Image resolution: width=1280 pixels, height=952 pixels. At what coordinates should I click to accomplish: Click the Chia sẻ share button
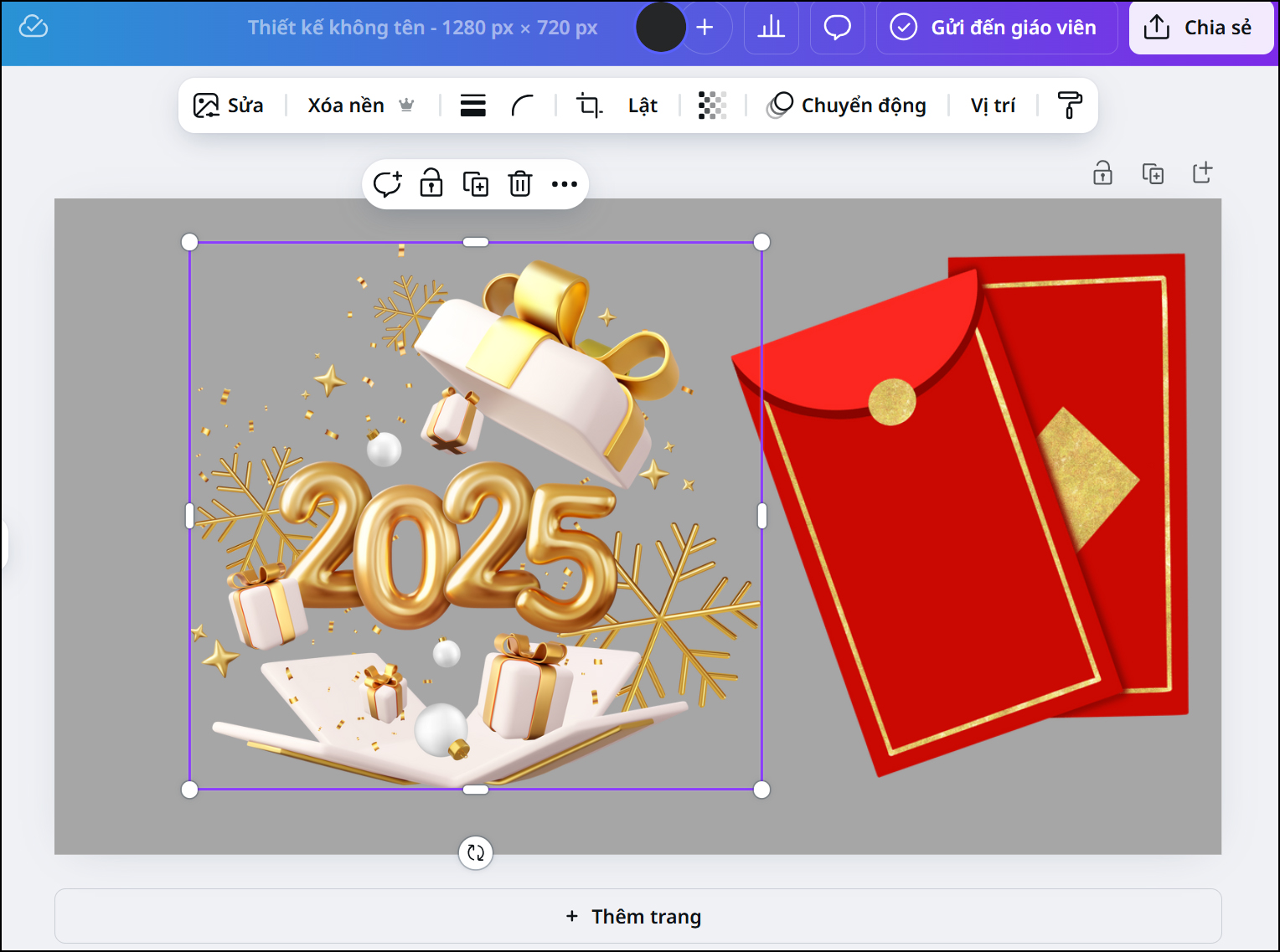coord(1201,28)
